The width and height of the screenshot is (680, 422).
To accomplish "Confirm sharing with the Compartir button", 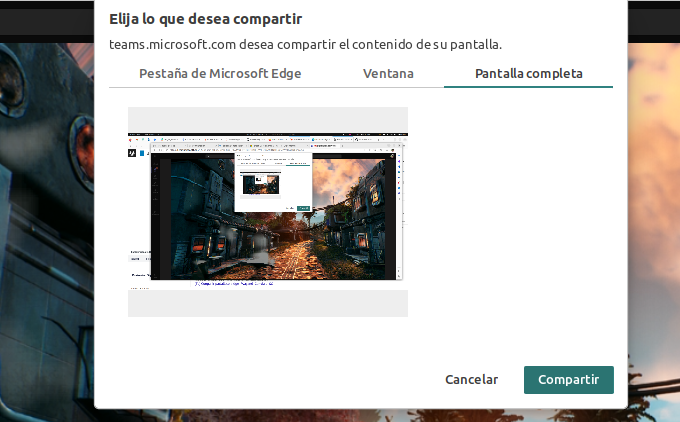I will coord(568,380).
